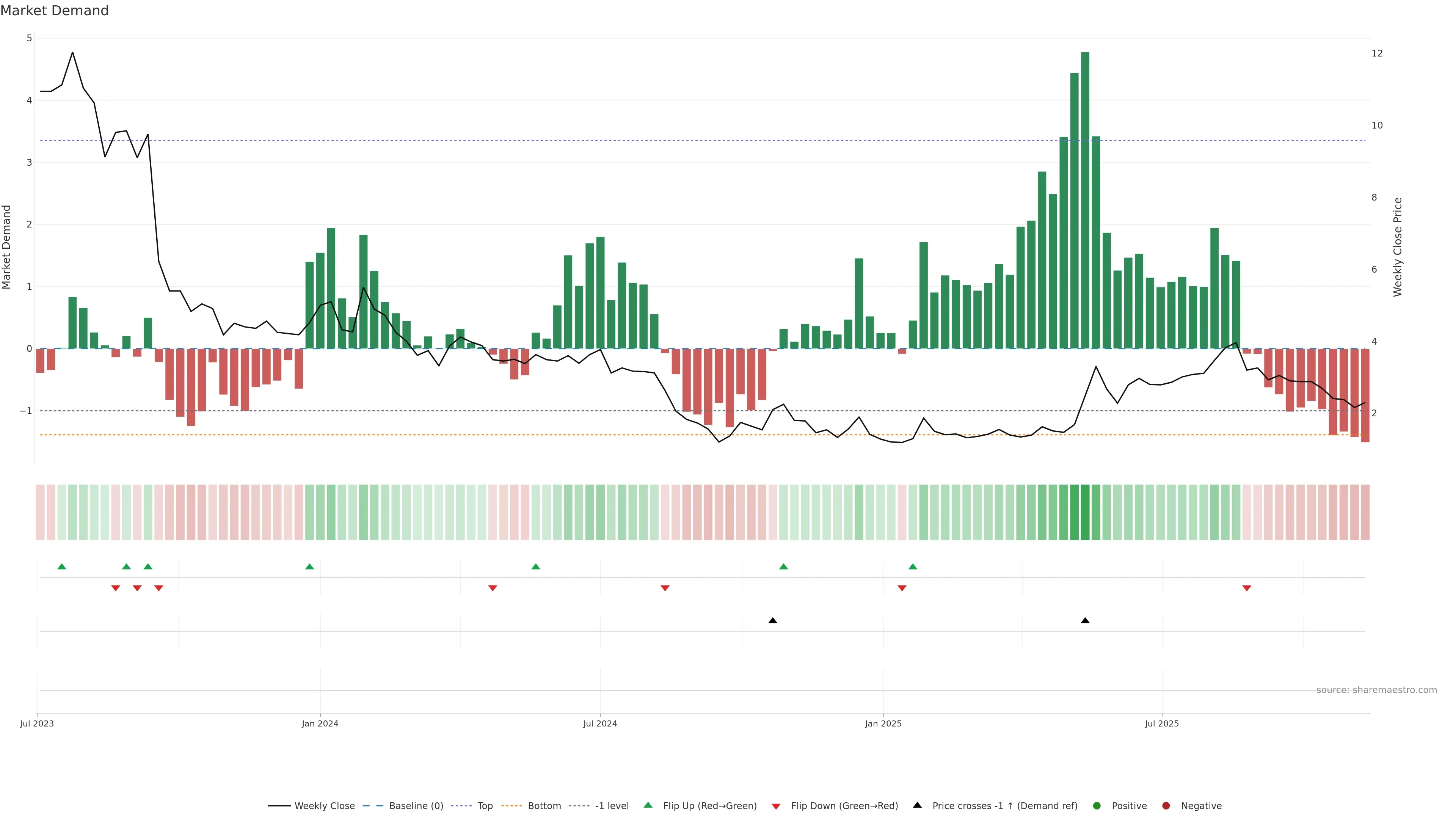Click the black triangle marker near May 2025
This screenshot has height=819, width=1456.
(1085, 621)
